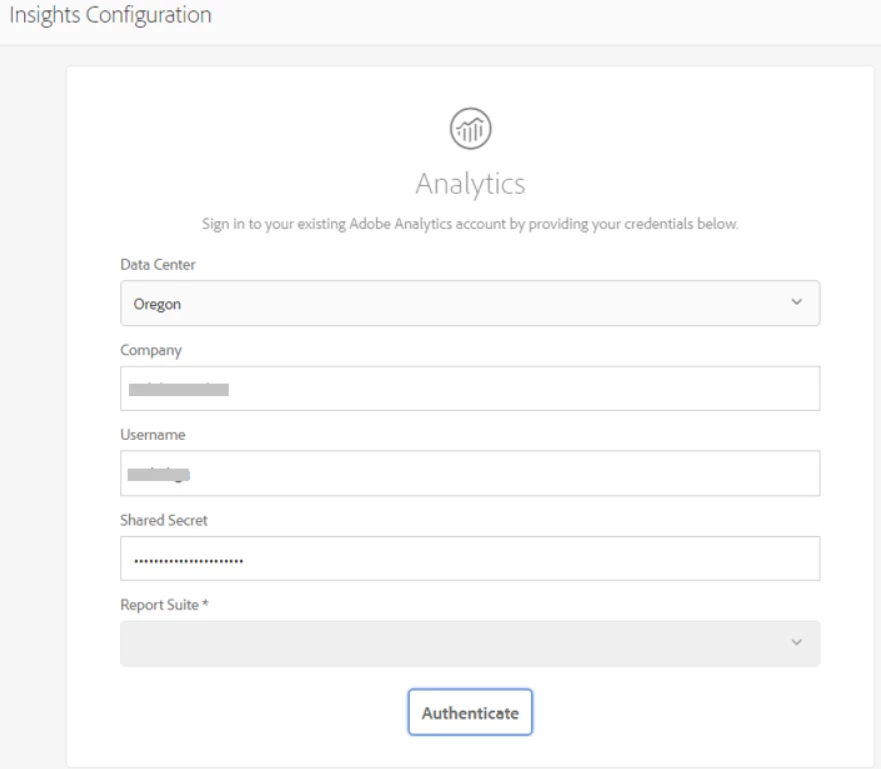The height and width of the screenshot is (769, 881).
Task: Click the 'Sign in to your existing Adobe Analytics account' text
Action: tap(470, 224)
